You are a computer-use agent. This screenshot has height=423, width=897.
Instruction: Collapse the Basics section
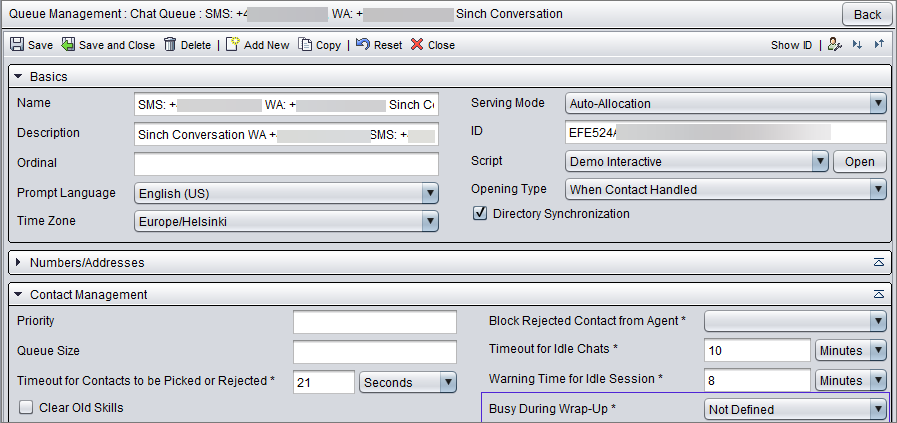coord(18,76)
